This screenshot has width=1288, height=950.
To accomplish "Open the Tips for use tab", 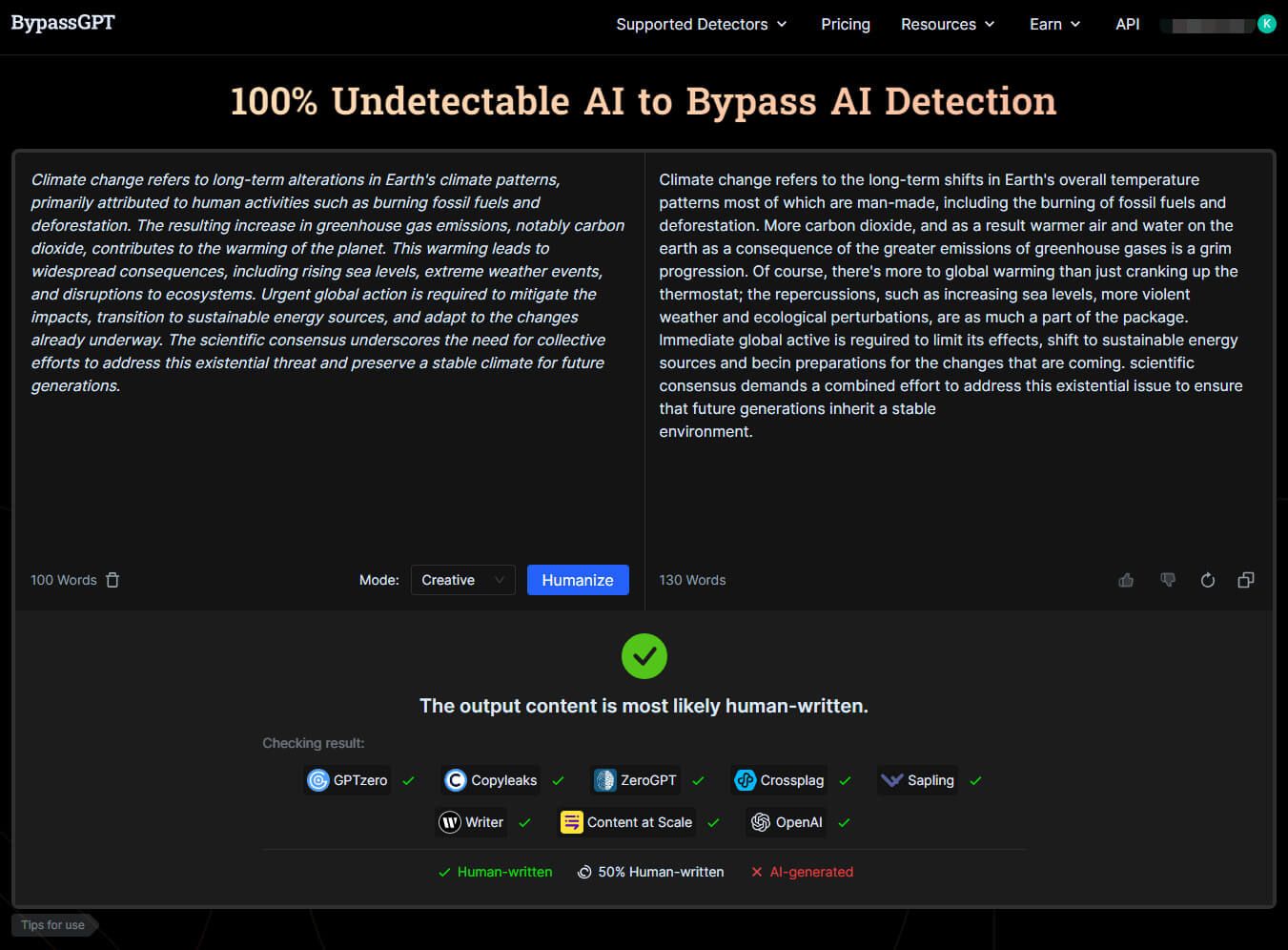I will [x=53, y=925].
